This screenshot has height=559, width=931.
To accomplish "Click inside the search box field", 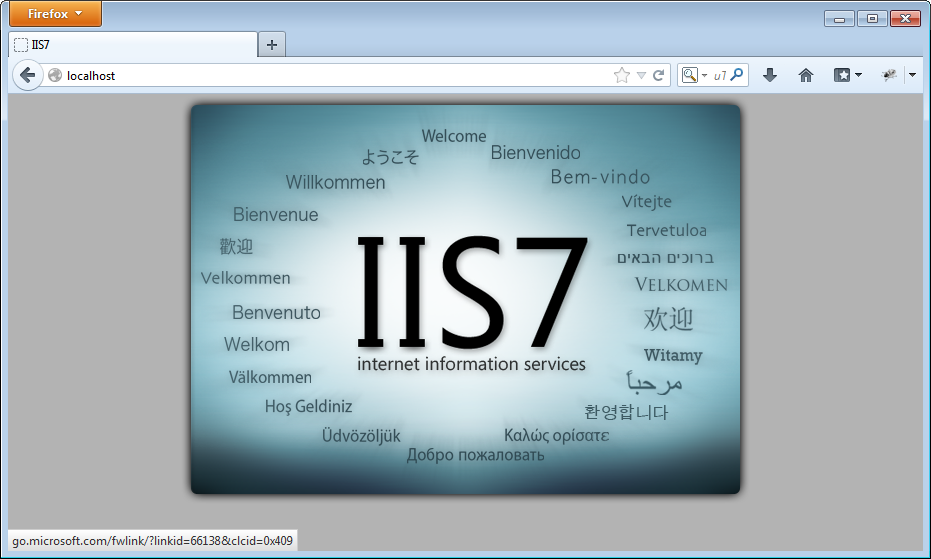I will coord(719,75).
